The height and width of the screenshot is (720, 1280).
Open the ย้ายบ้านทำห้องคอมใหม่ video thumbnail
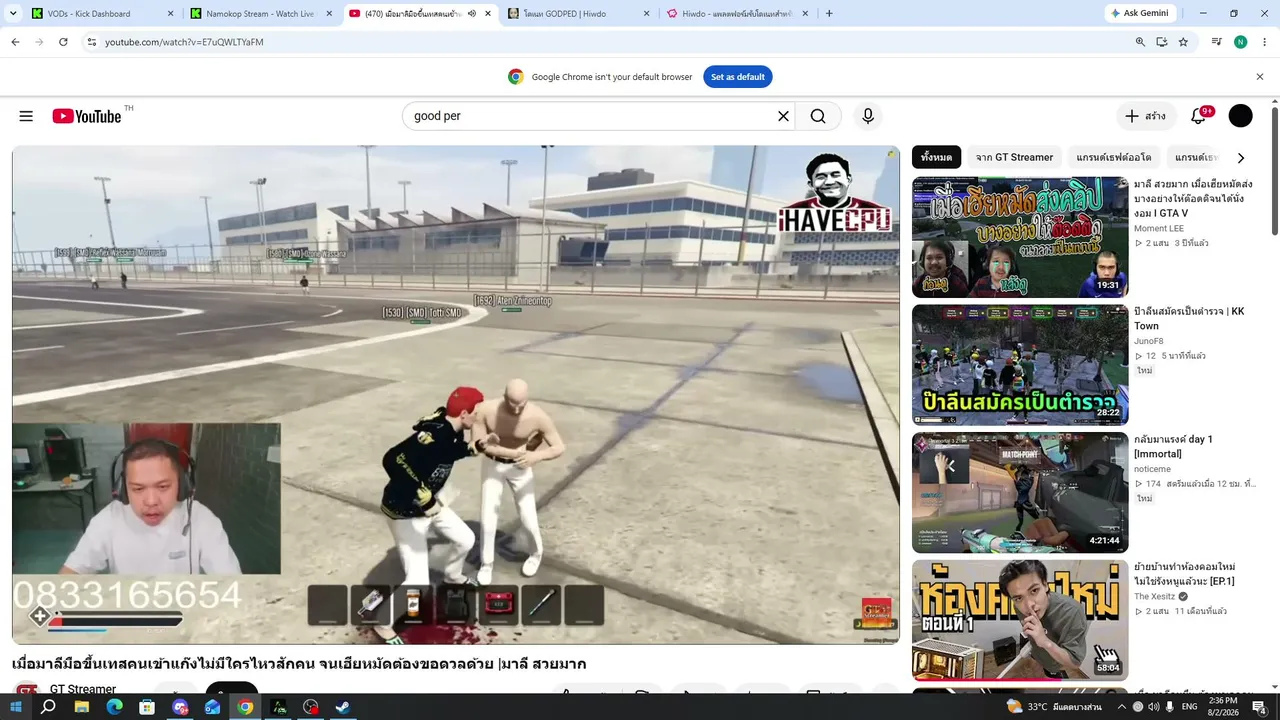[x=1020, y=620]
